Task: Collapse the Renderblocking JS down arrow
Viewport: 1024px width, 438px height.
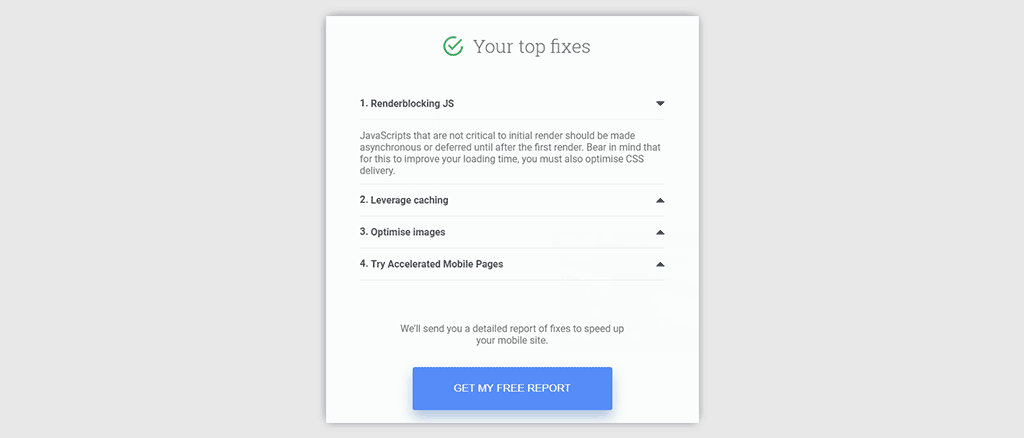Action: tap(660, 103)
